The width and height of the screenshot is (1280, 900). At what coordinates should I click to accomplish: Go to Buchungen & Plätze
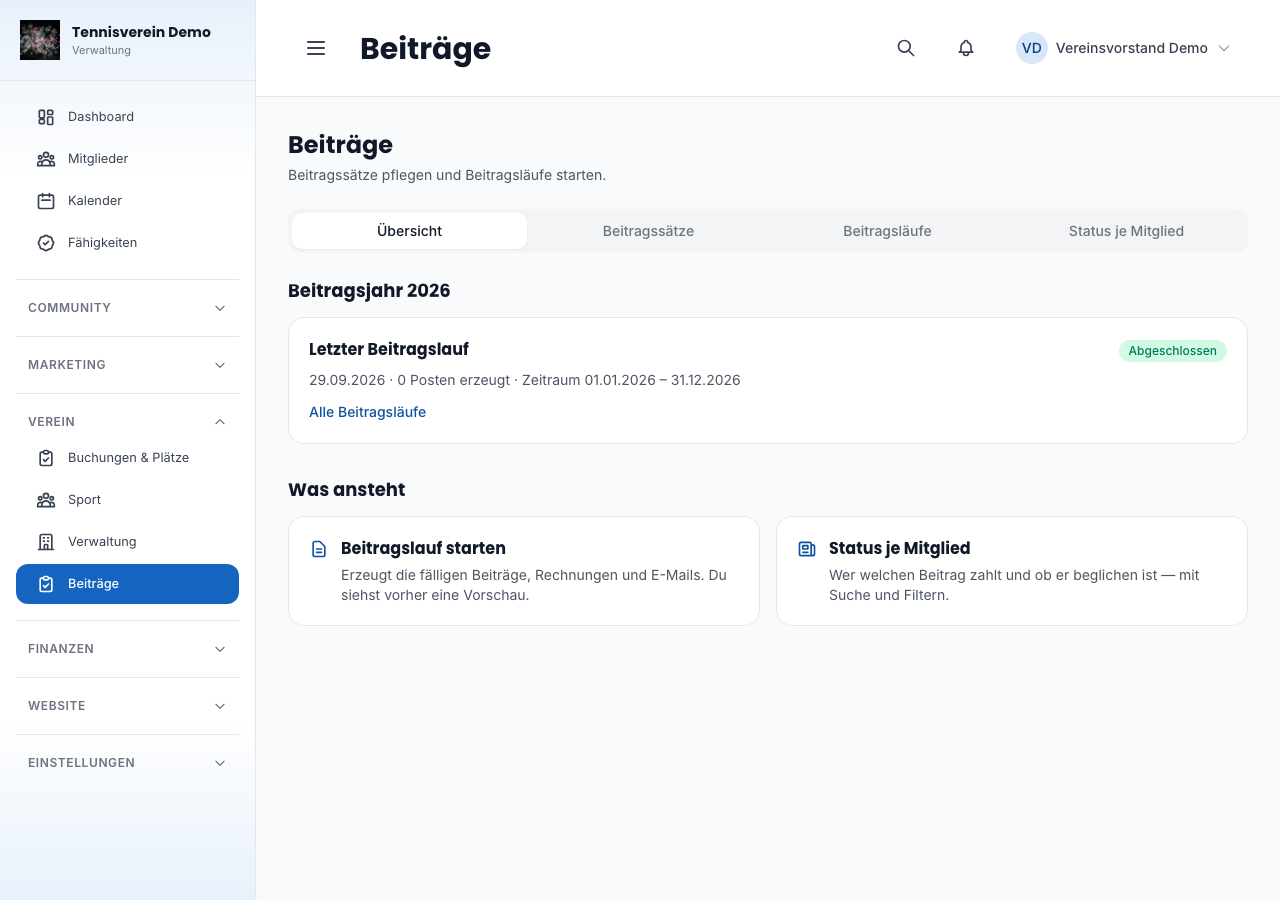click(127, 458)
